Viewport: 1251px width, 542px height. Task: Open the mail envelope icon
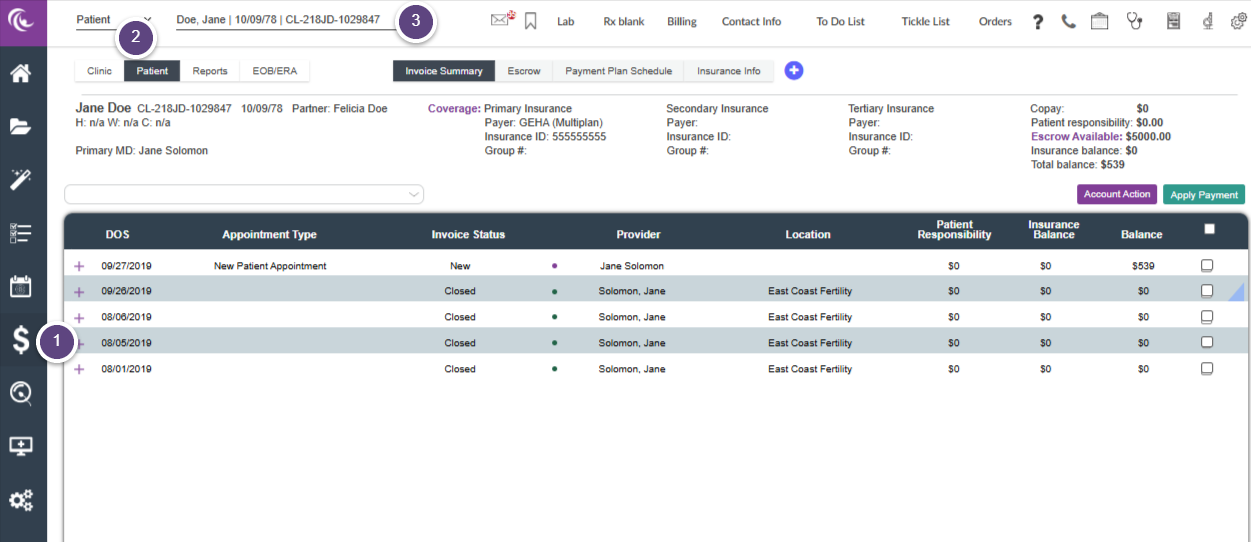coord(501,21)
